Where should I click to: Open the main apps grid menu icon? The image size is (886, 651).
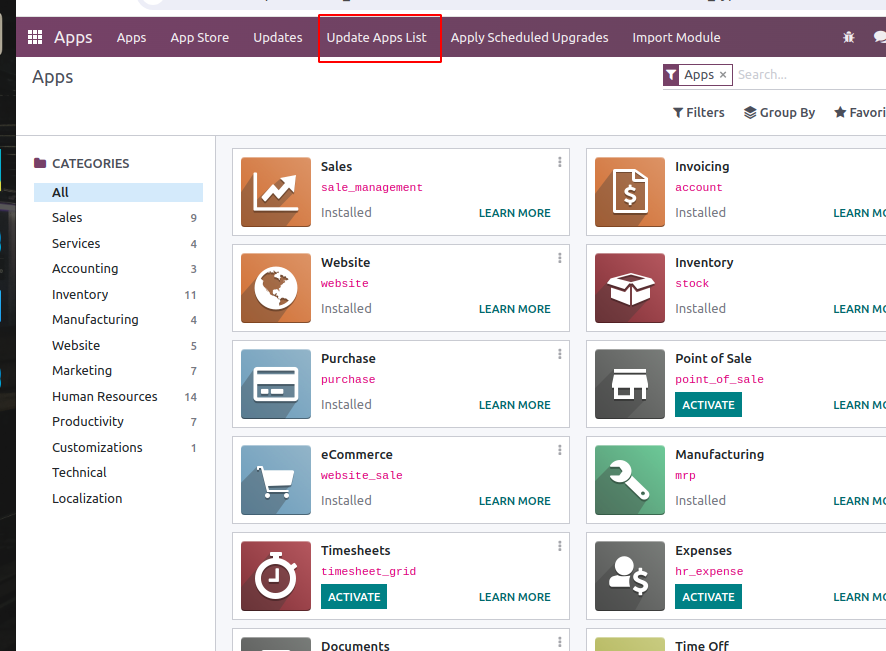click(35, 37)
